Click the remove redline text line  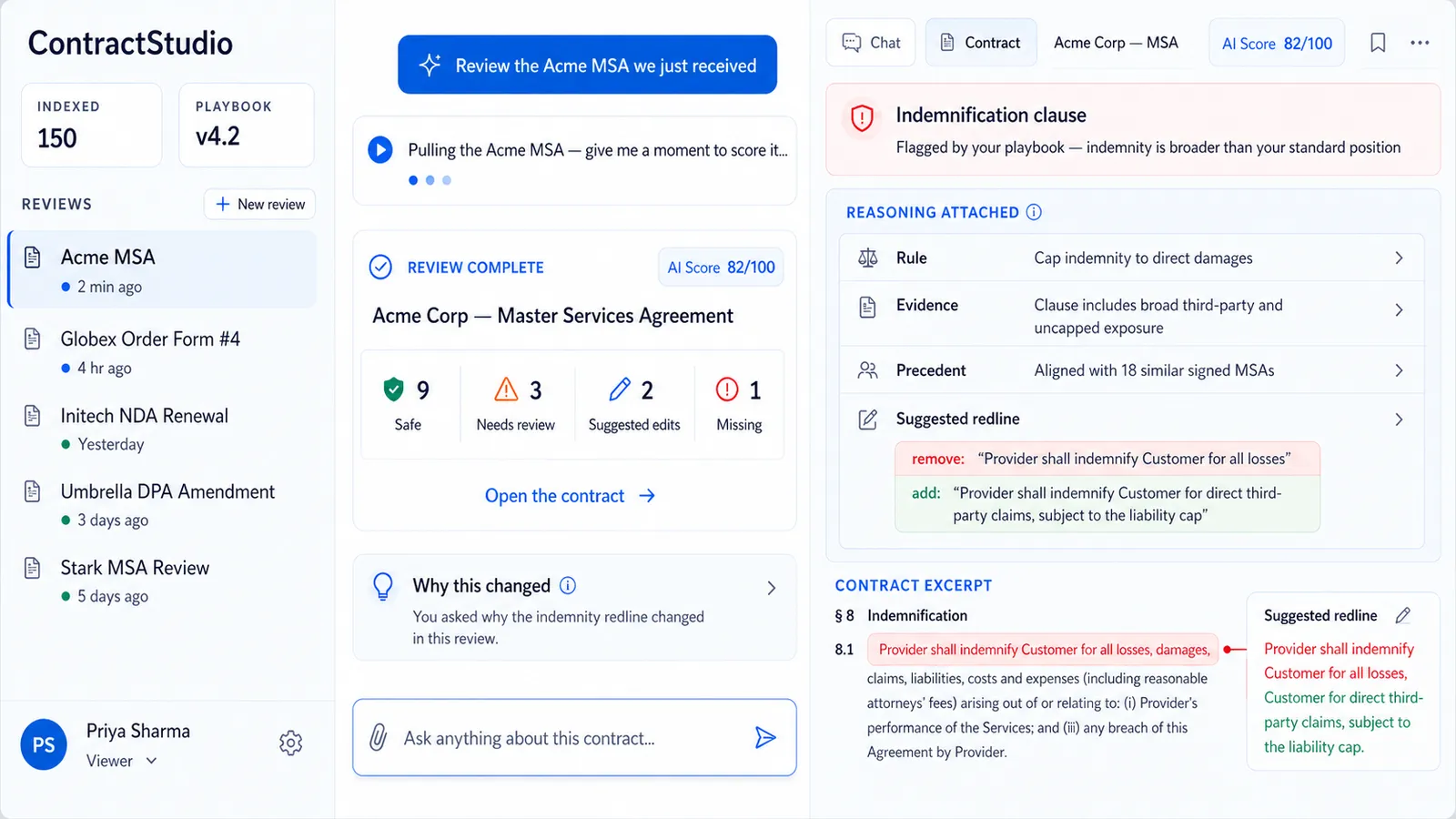pyautogui.click(x=1107, y=459)
